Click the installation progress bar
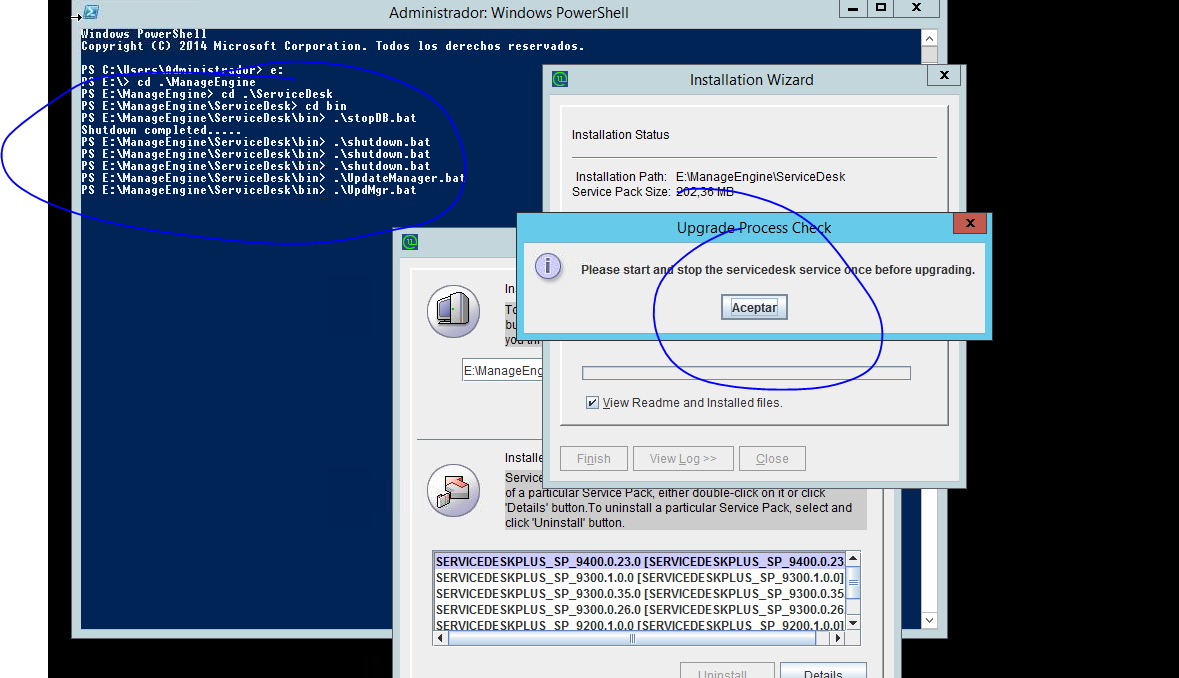 click(746, 373)
